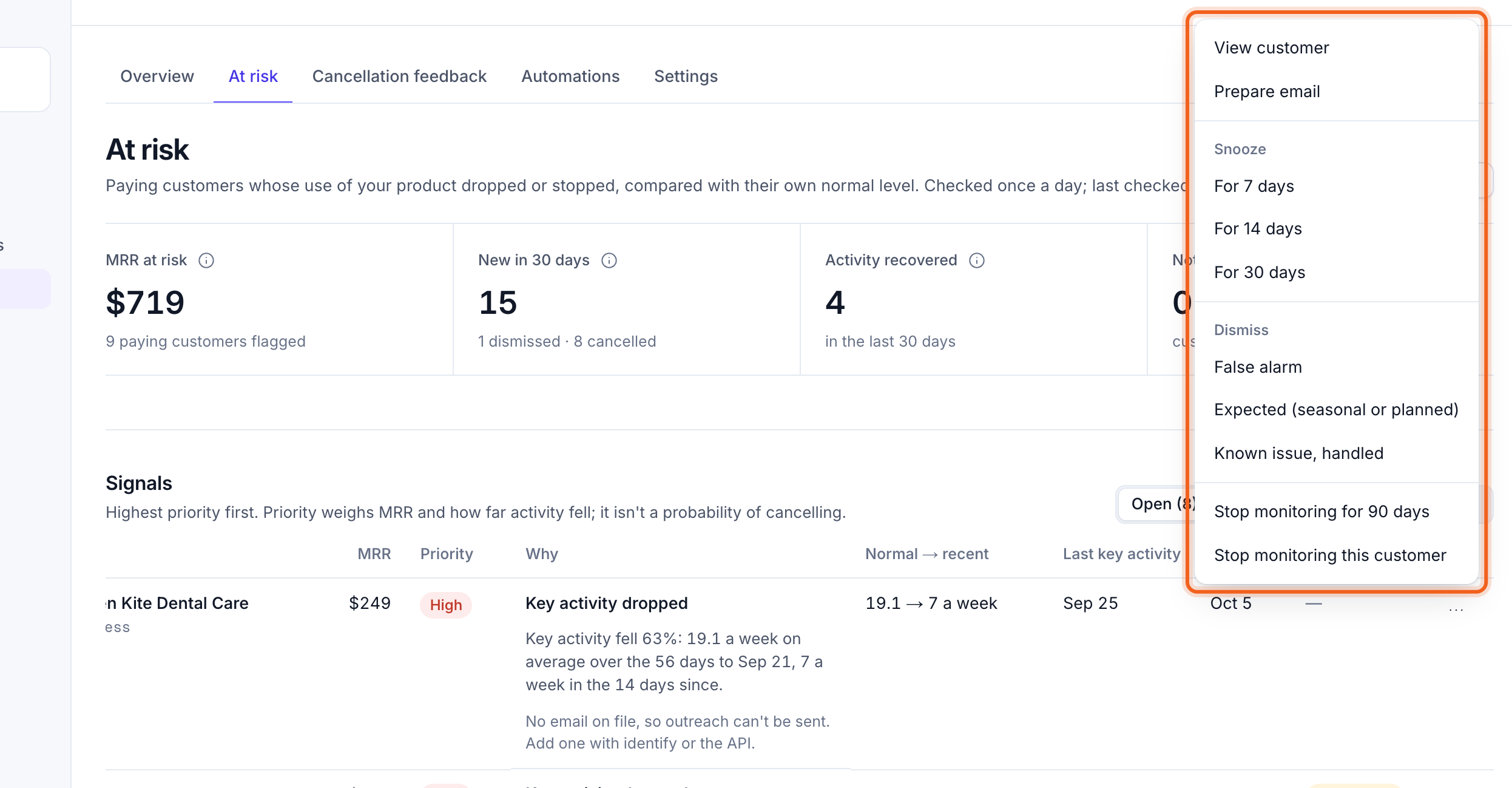
Task: Click the Open (8) filter button
Action: click(x=1158, y=504)
